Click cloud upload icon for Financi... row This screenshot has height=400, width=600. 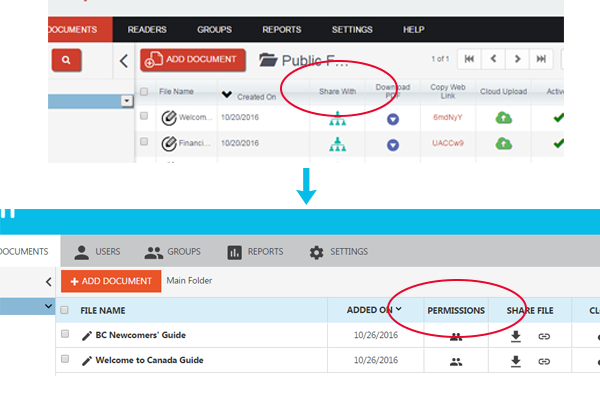[x=504, y=144]
